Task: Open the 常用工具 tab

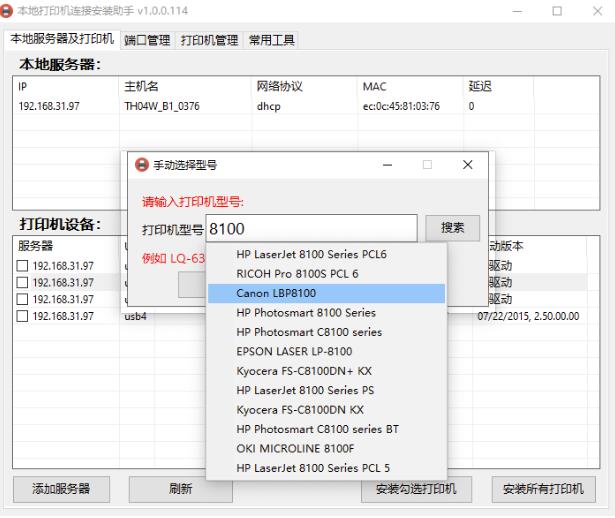Action: [270, 41]
